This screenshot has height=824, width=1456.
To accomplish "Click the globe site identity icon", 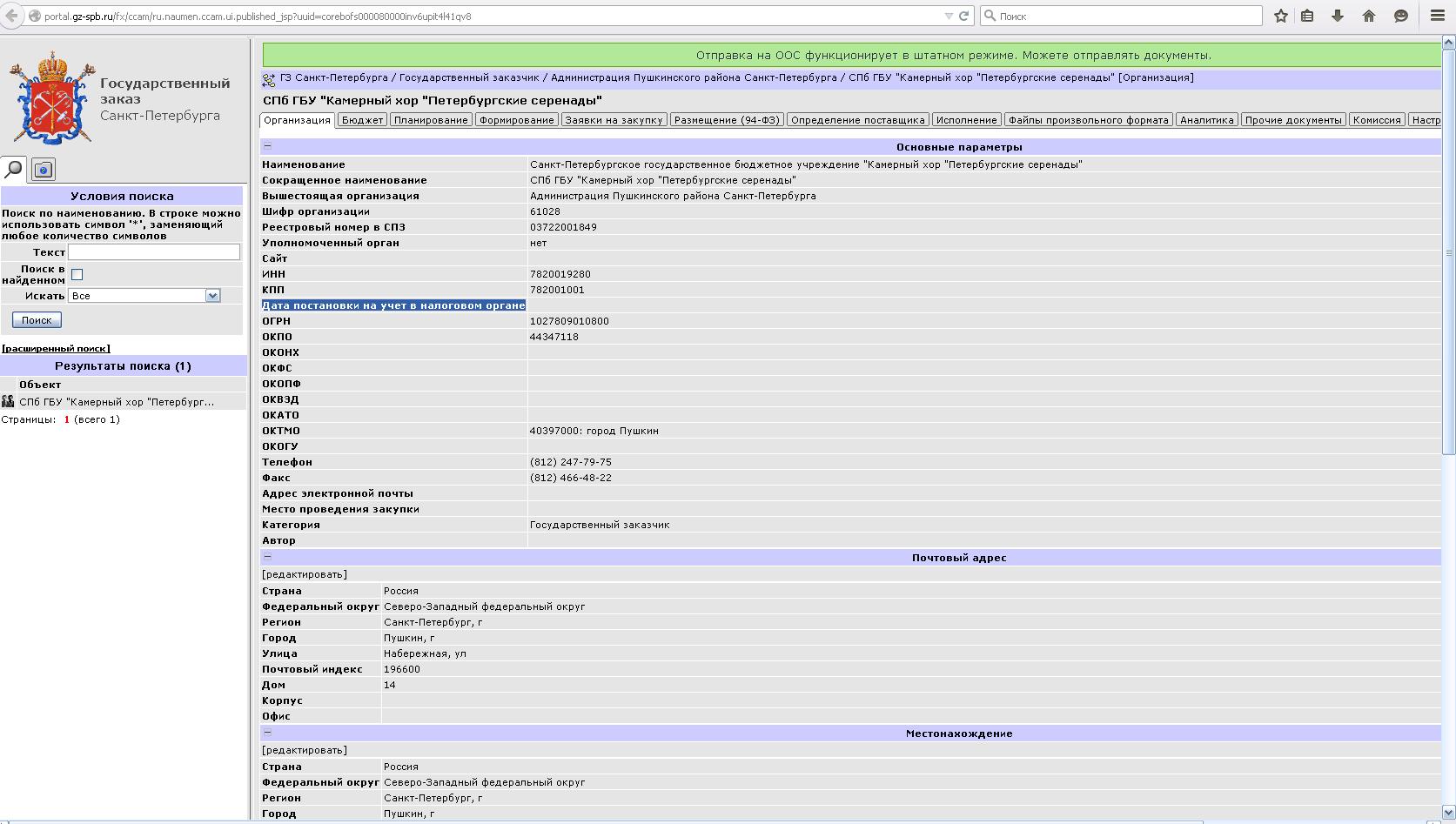I will coord(35,17).
